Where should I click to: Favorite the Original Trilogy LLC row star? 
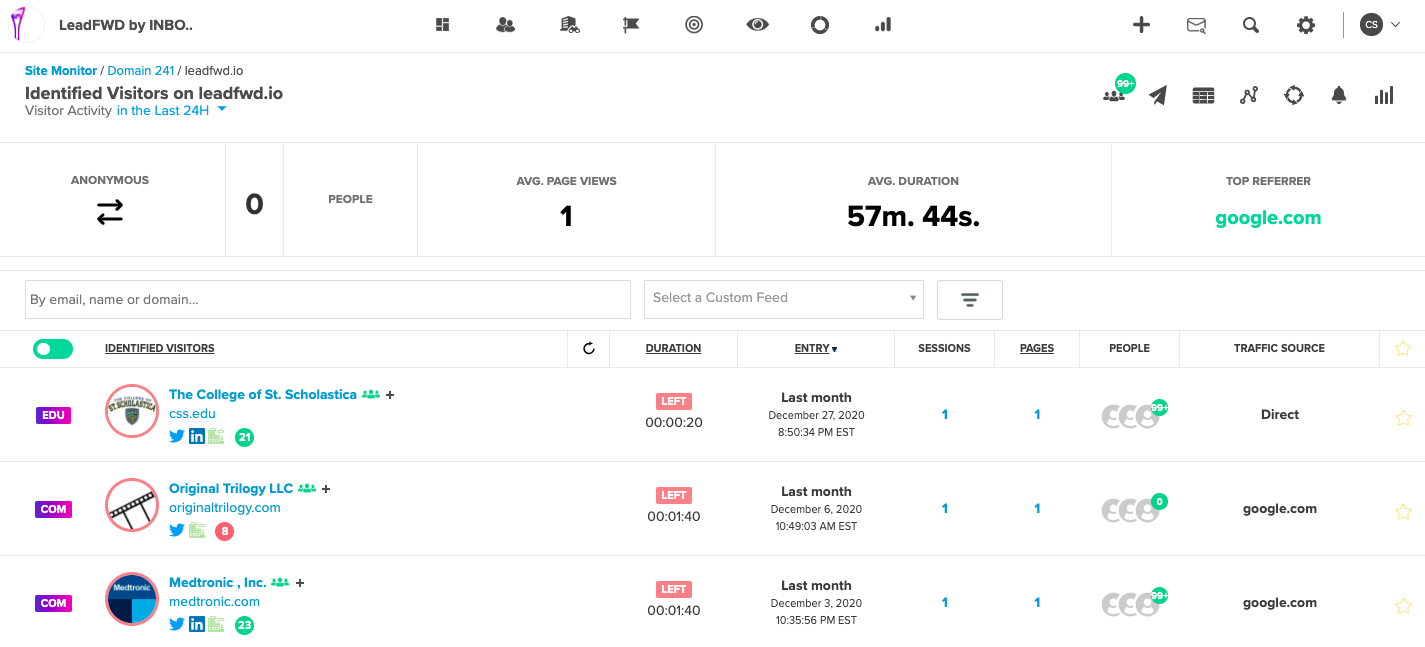1403,512
